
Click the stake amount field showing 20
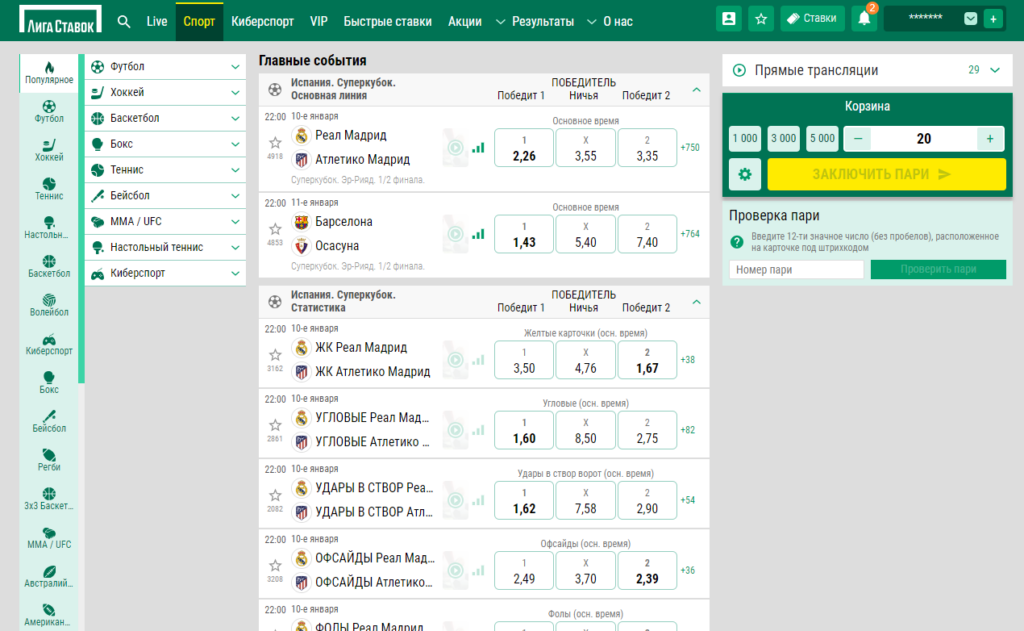(923, 138)
